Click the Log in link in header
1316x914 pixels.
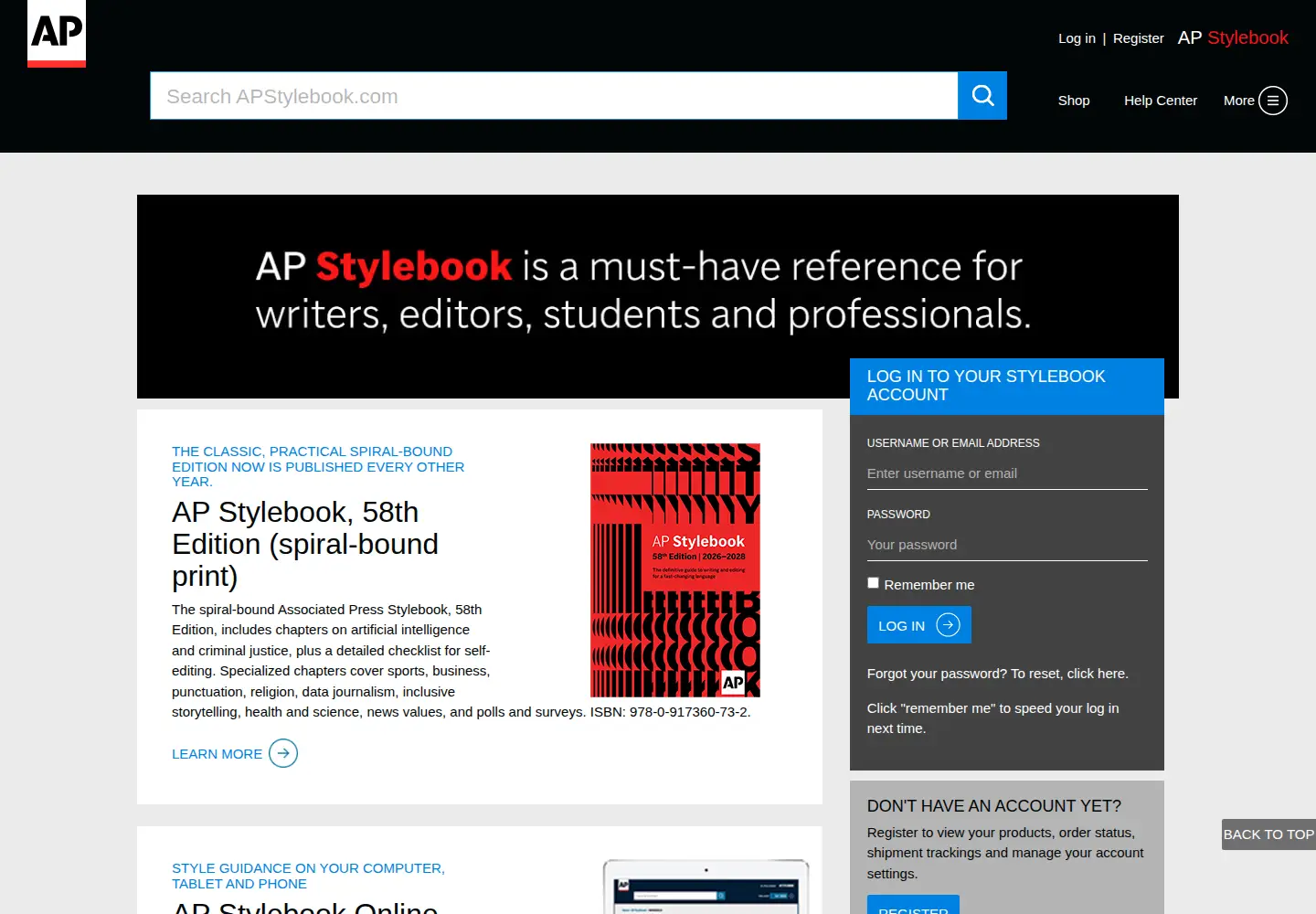[1077, 38]
